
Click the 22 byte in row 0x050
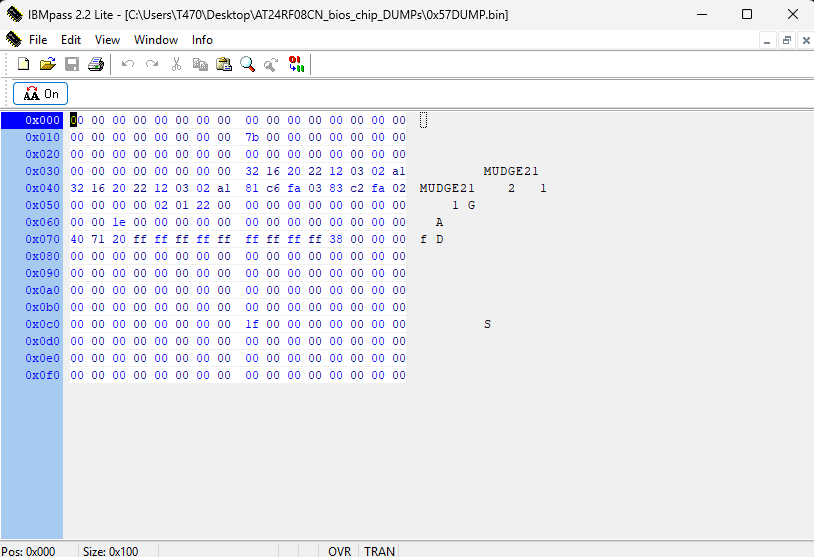point(203,206)
